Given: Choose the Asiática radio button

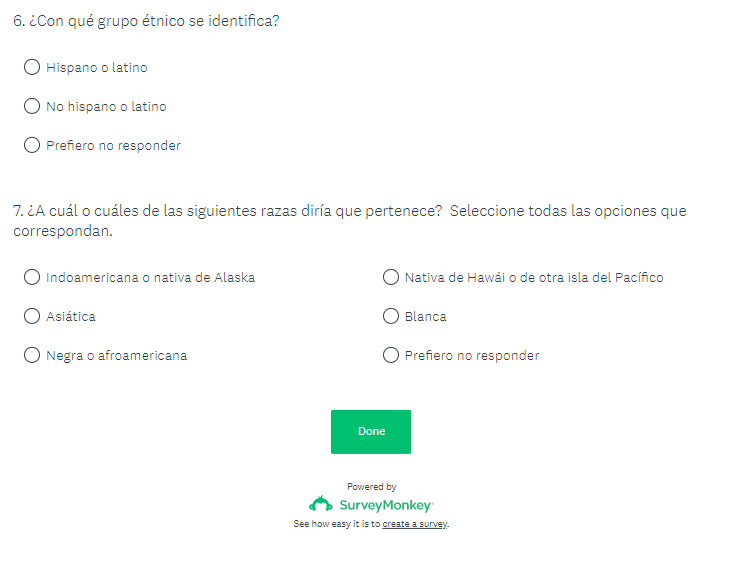Looking at the screenshot, I should [x=32, y=316].
